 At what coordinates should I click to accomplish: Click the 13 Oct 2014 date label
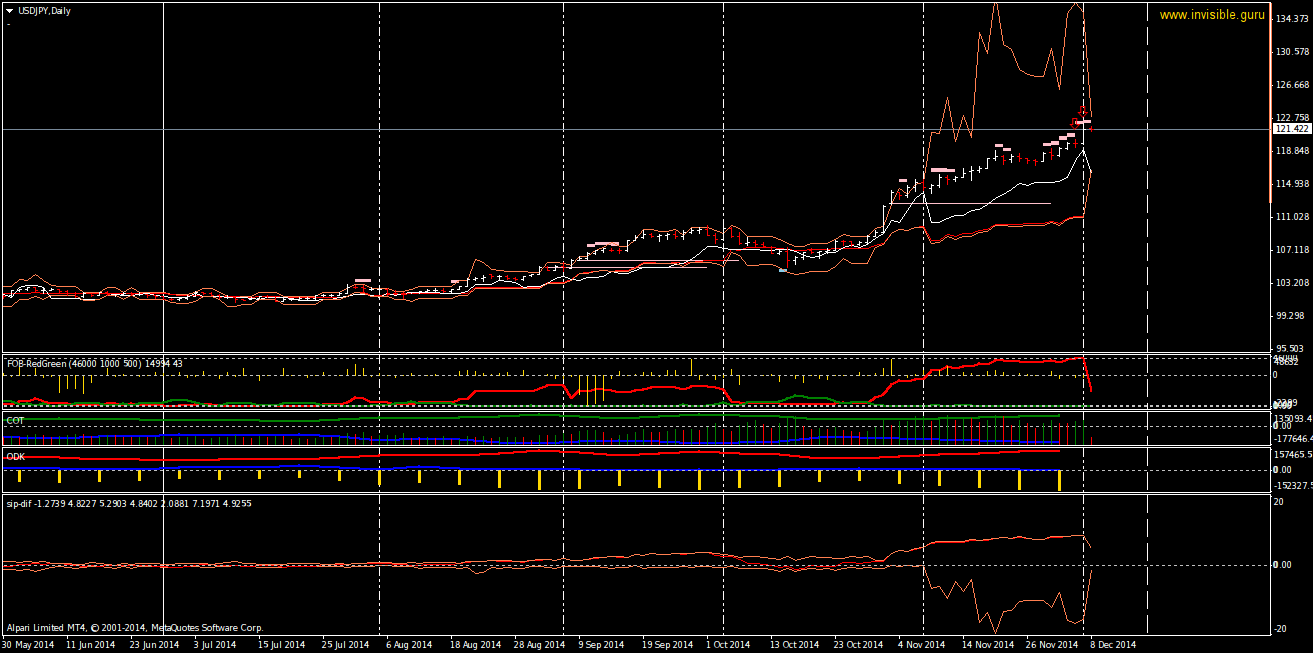795,645
